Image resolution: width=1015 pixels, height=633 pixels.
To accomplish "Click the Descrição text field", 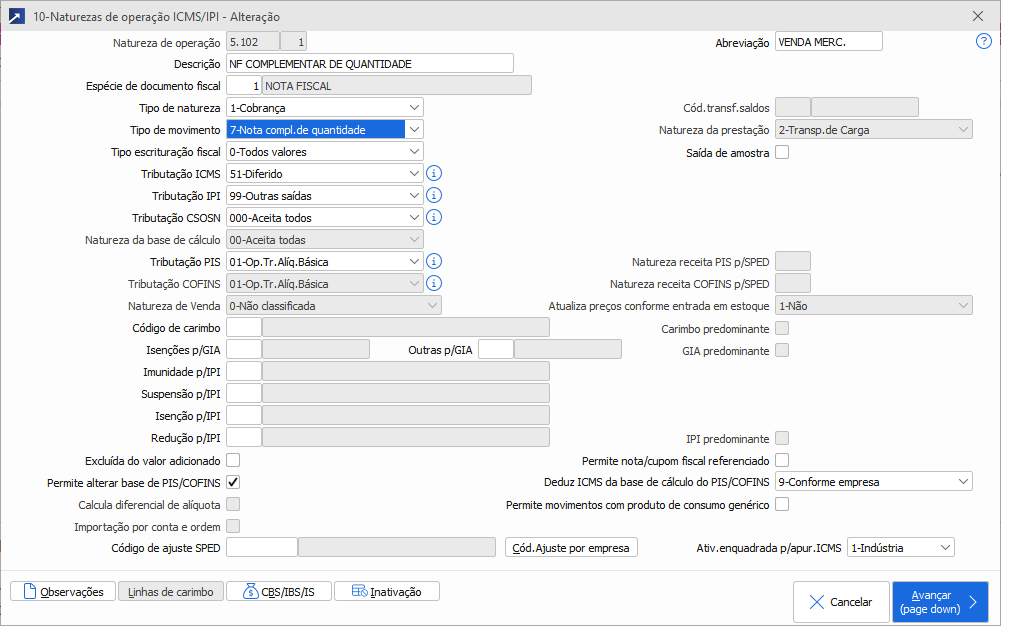I will [369, 64].
